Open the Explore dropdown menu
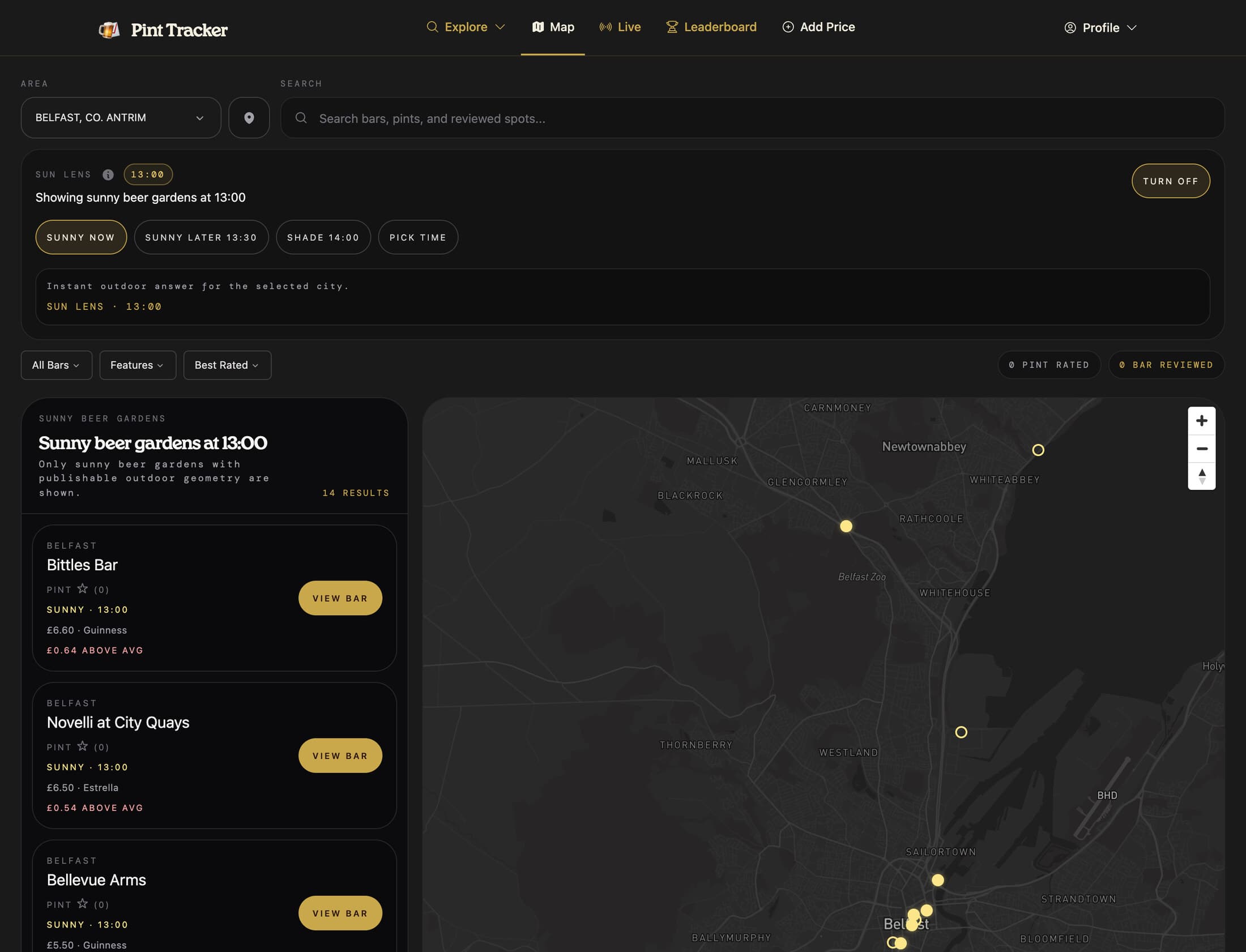This screenshot has height=952, width=1246. pyautogui.click(x=465, y=27)
